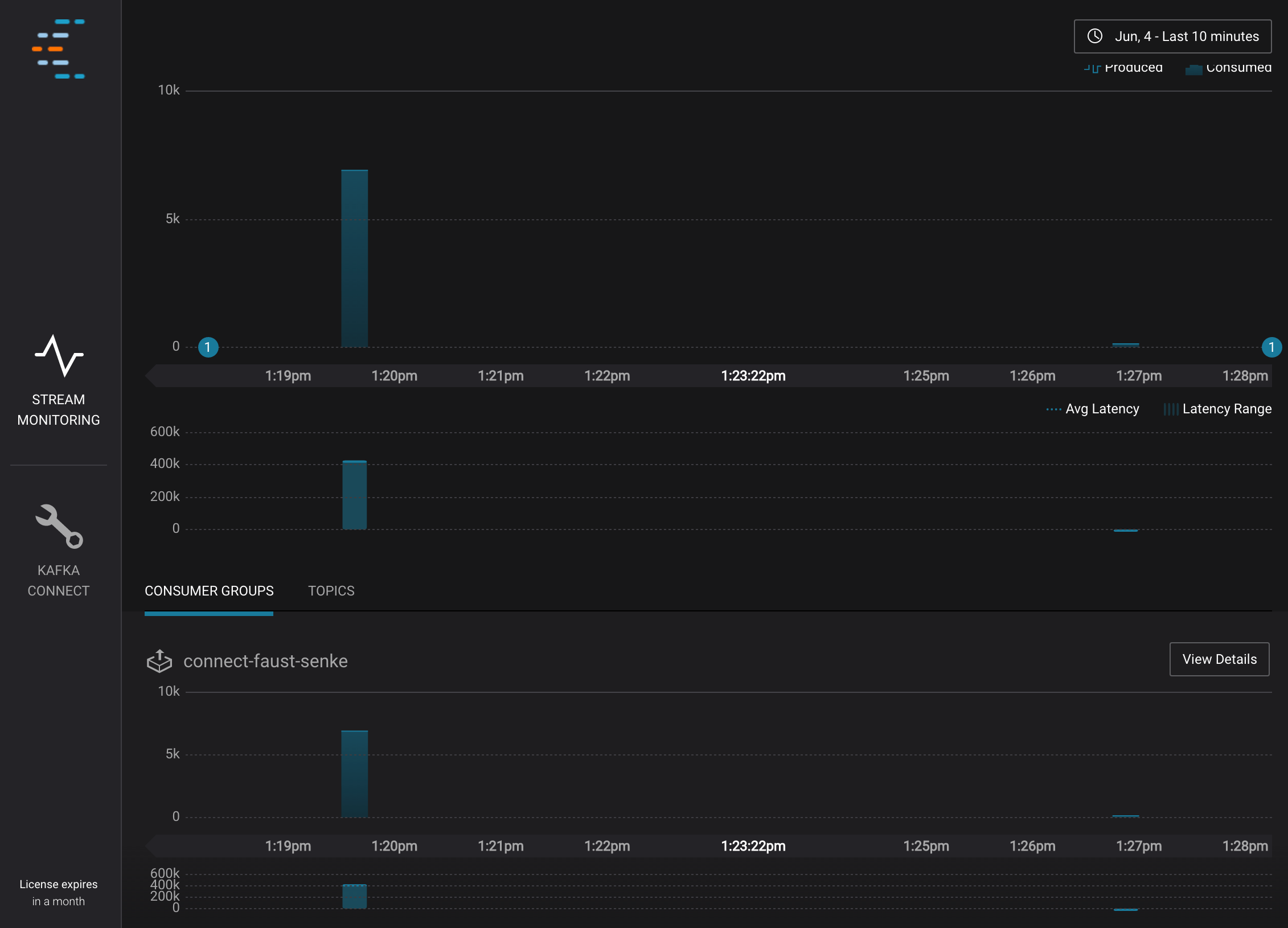This screenshot has height=928, width=1288.
Task: Click the clock icon in time selector
Action: pos(1094,36)
